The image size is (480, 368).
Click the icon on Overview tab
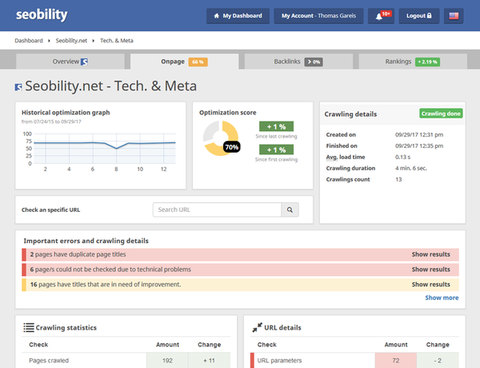(x=84, y=62)
